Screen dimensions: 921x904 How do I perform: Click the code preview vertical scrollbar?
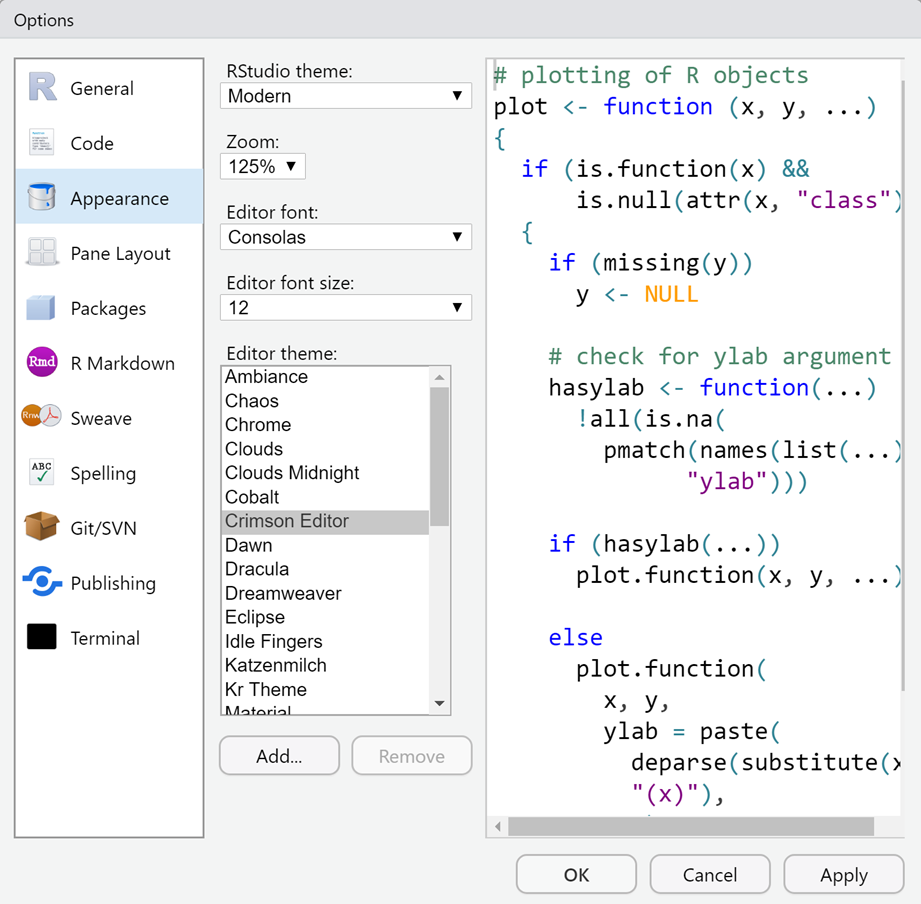pos(903,386)
